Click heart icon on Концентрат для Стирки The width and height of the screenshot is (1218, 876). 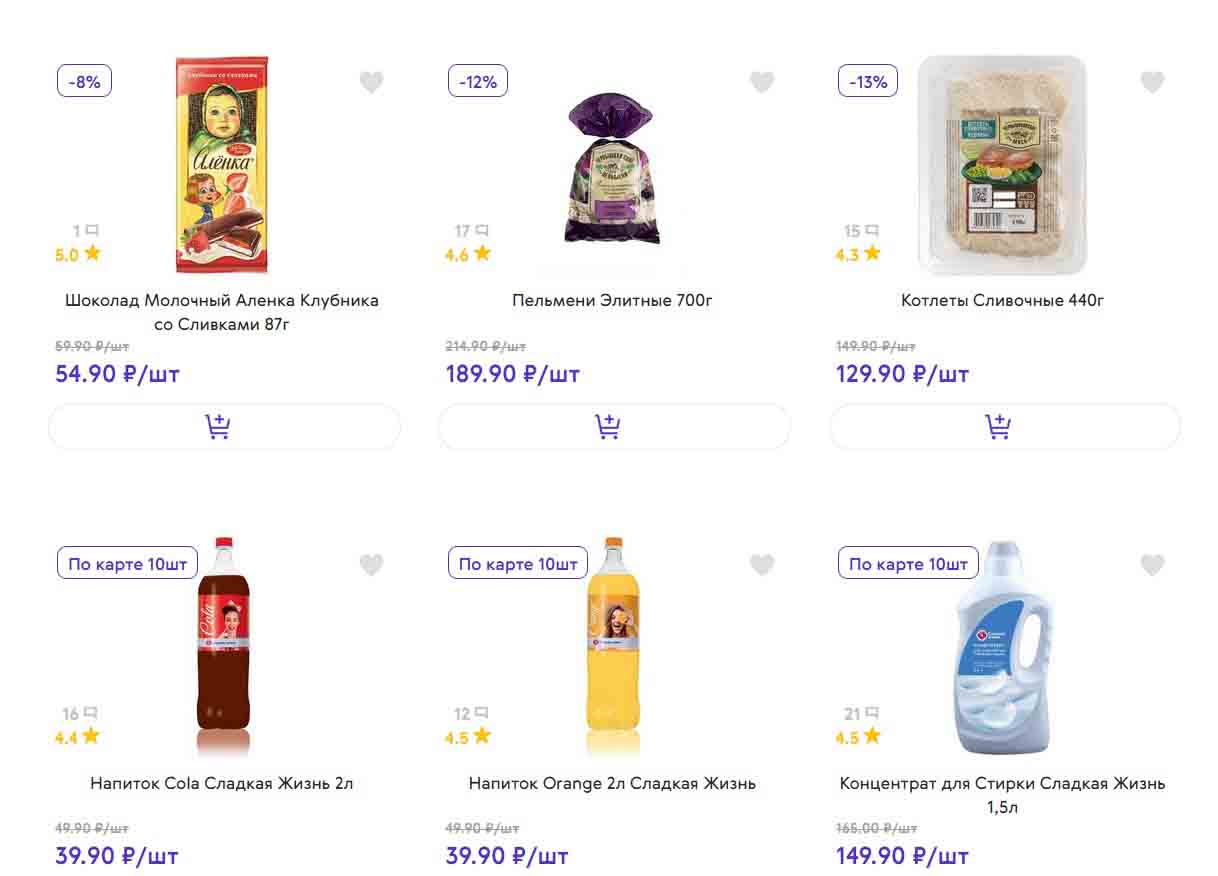tap(1152, 565)
